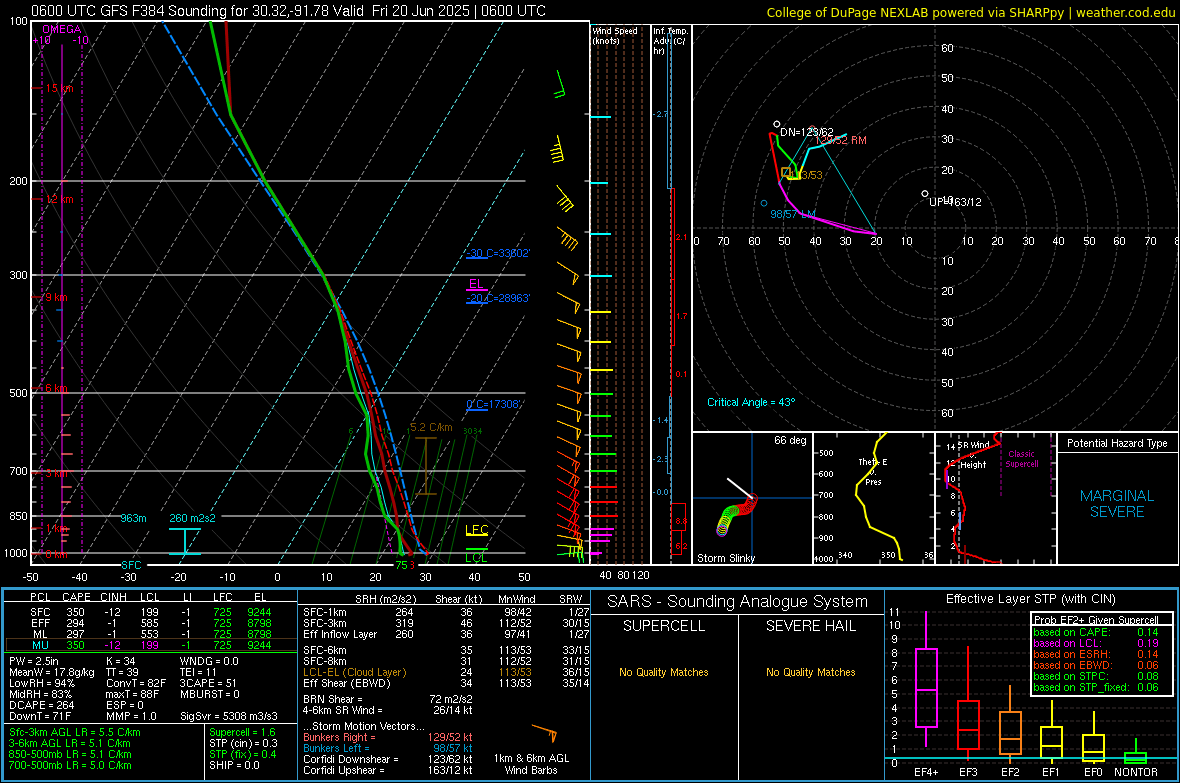The width and height of the screenshot is (1180, 783).
Task: Select the highlighted MU parcel row
Action: point(151,645)
